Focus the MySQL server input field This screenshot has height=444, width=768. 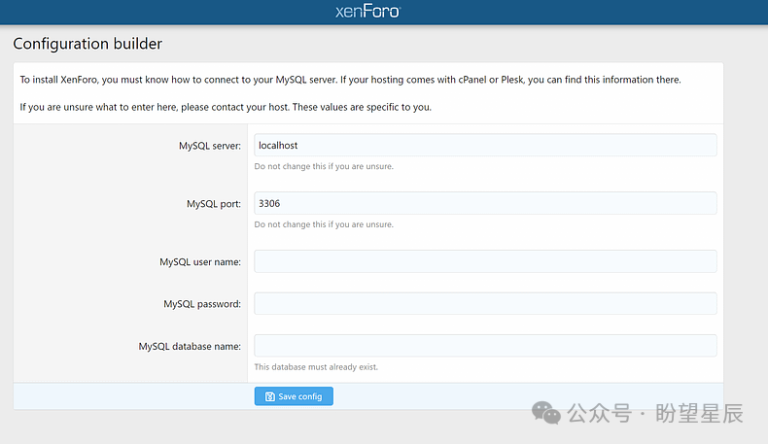(x=485, y=145)
